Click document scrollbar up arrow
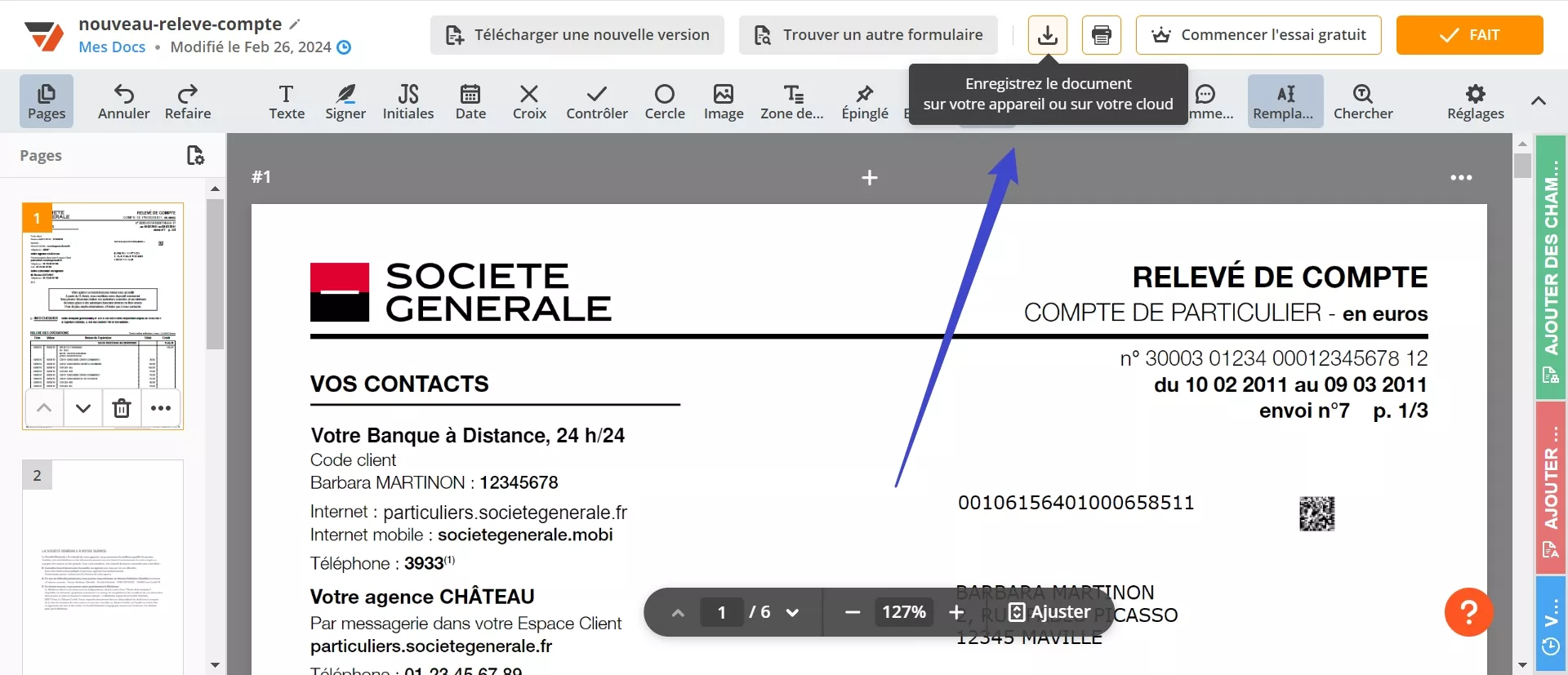The image size is (1568, 675). (x=1522, y=144)
